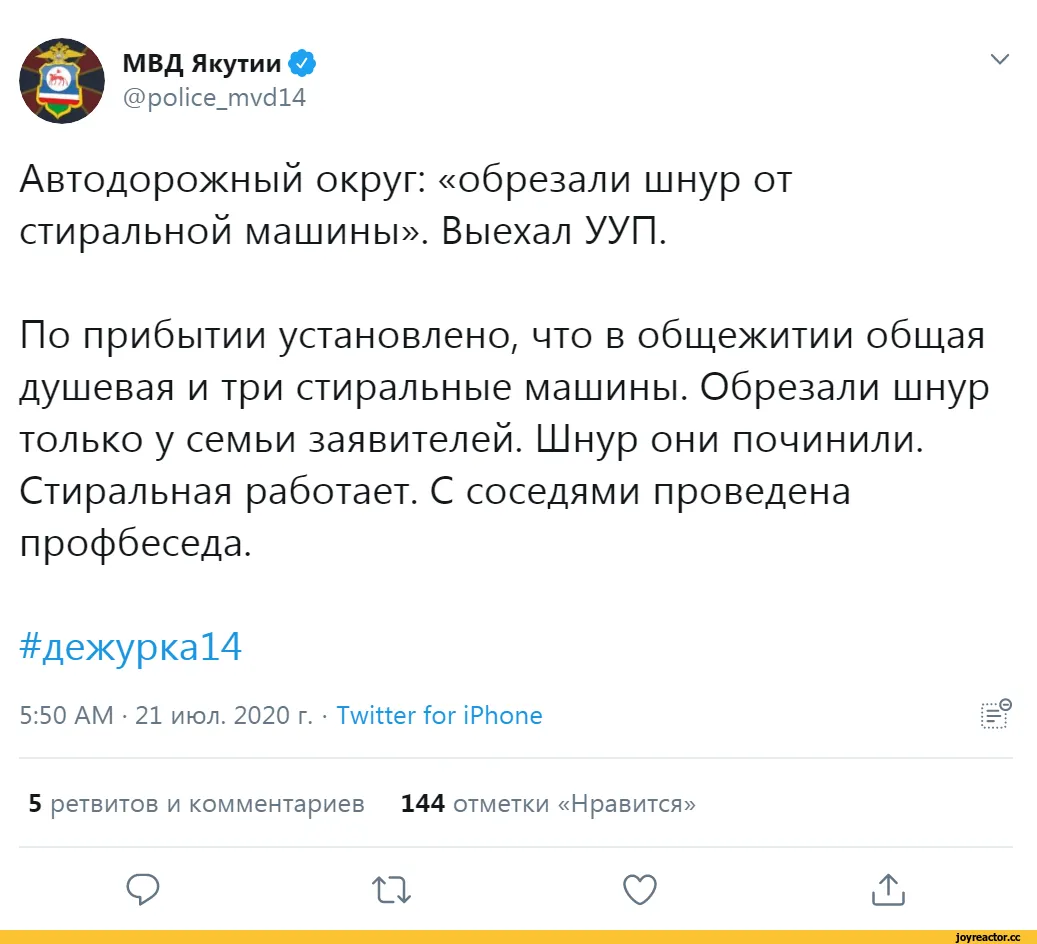
Task: Click the '21 июл. 2020 г.' date
Action: click(x=224, y=715)
